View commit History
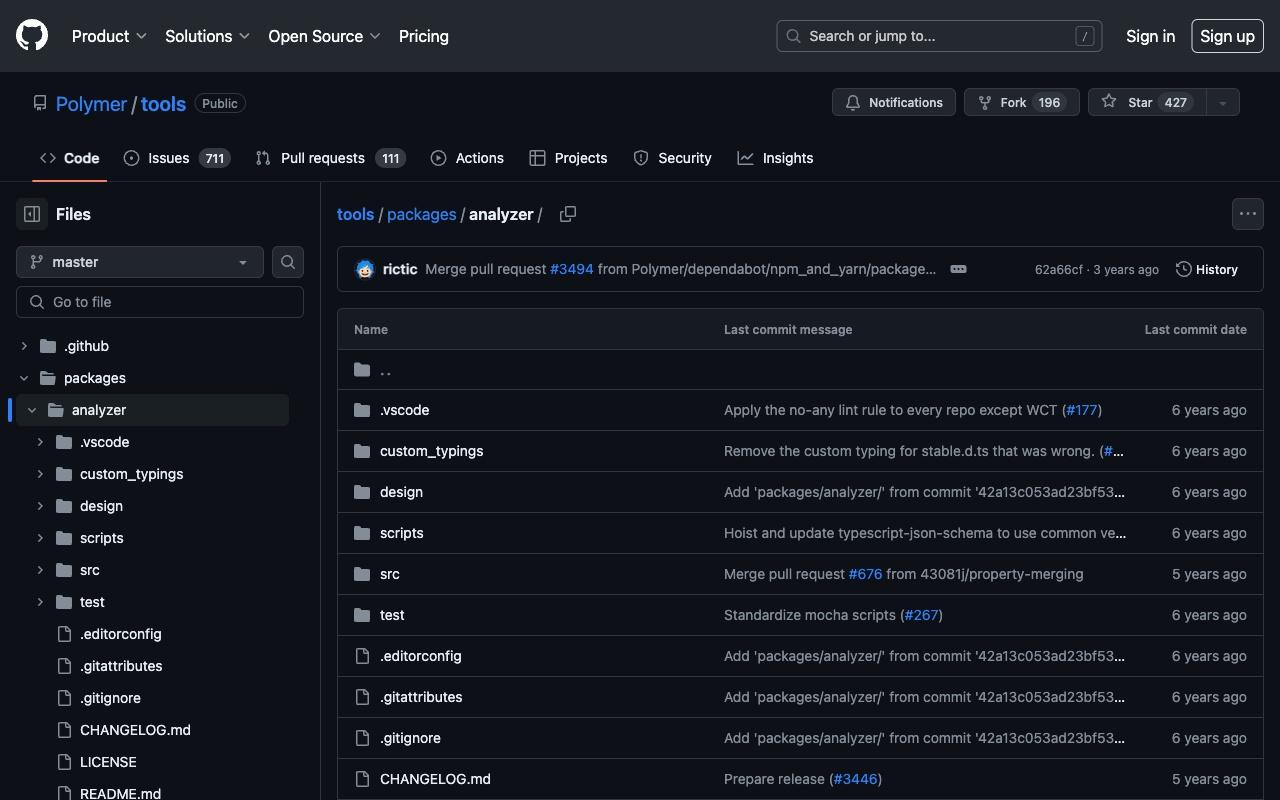 1207,269
